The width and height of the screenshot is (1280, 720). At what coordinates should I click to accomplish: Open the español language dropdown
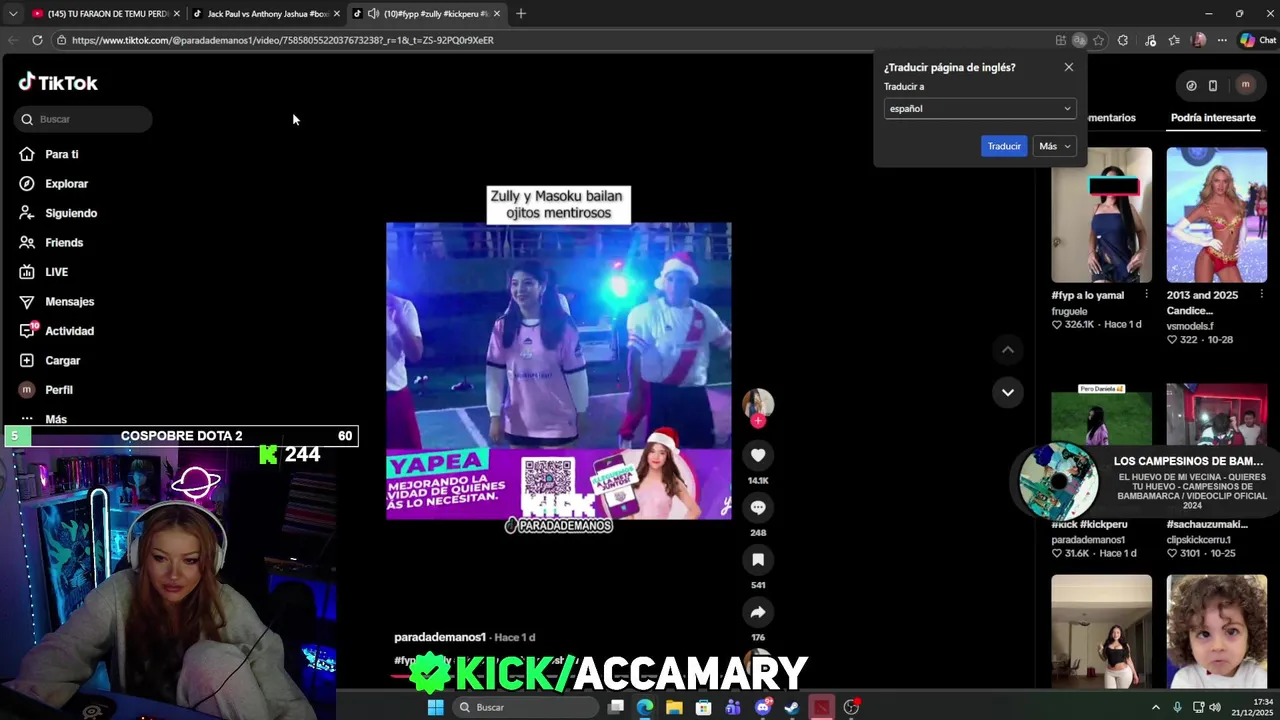[x=980, y=108]
